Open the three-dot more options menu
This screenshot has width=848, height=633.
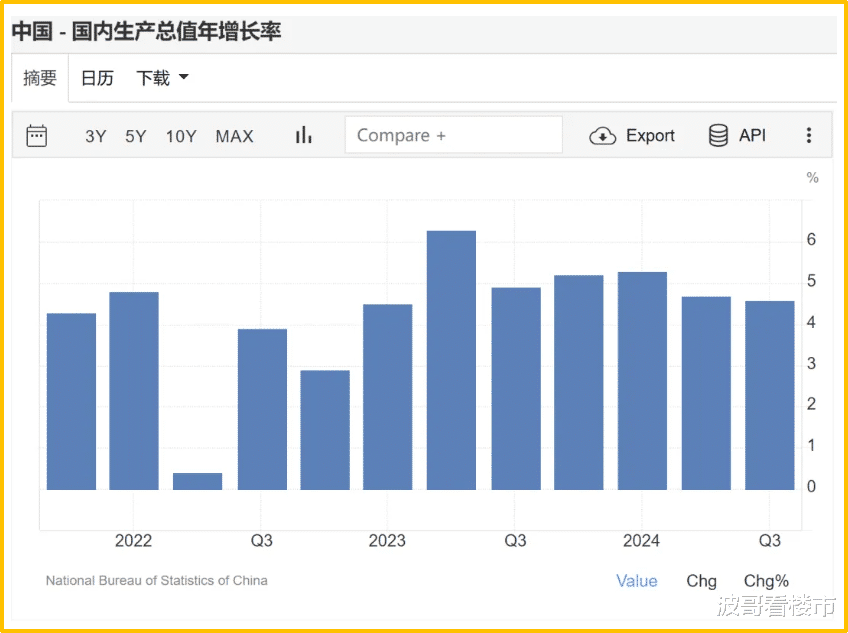point(809,135)
